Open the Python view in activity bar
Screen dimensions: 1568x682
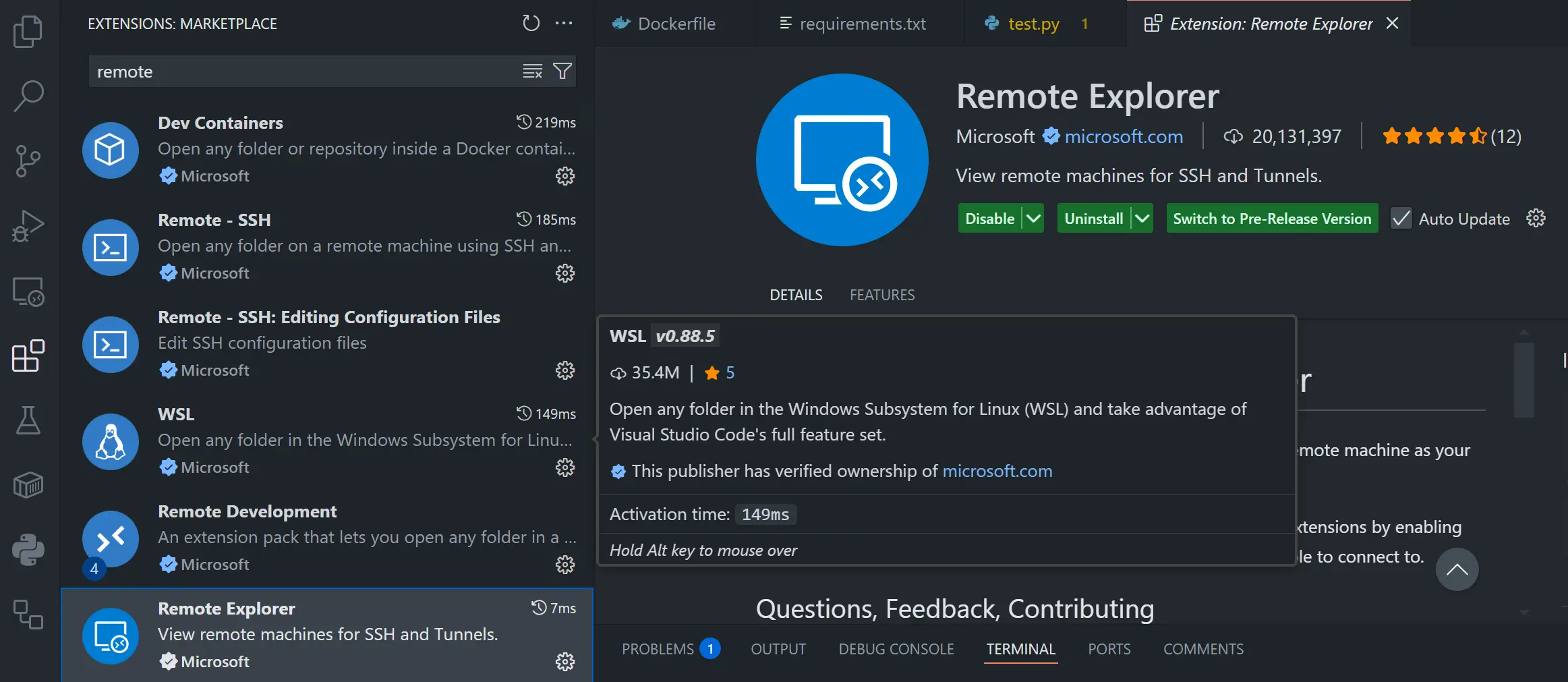pyautogui.click(x=28, y=550)
